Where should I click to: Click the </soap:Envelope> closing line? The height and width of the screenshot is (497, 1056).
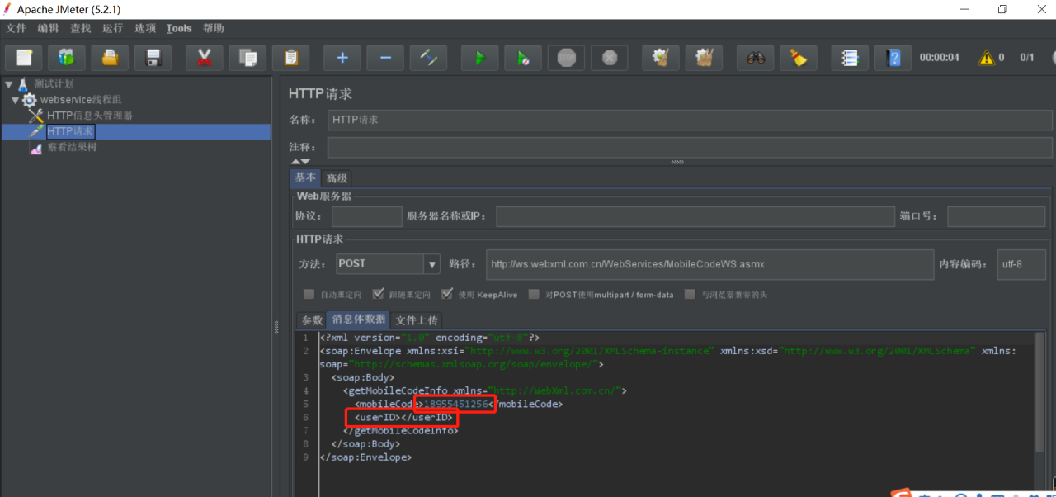pyautogui.click(x=366, y=457)
